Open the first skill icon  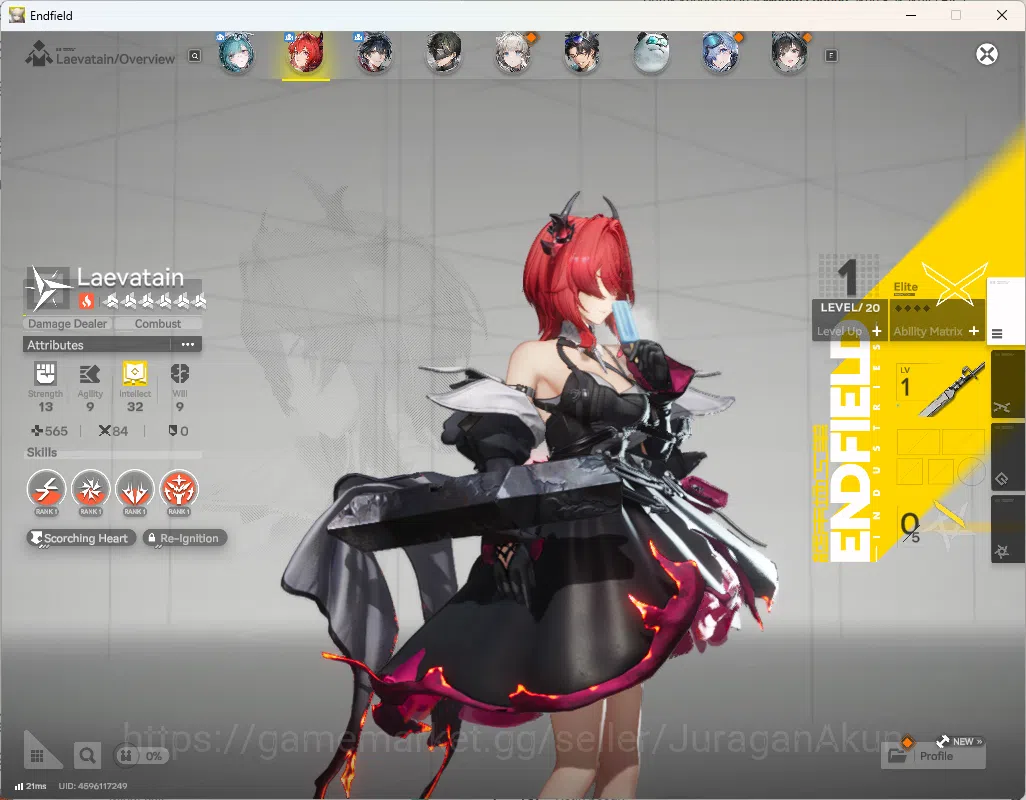point(46,491)
